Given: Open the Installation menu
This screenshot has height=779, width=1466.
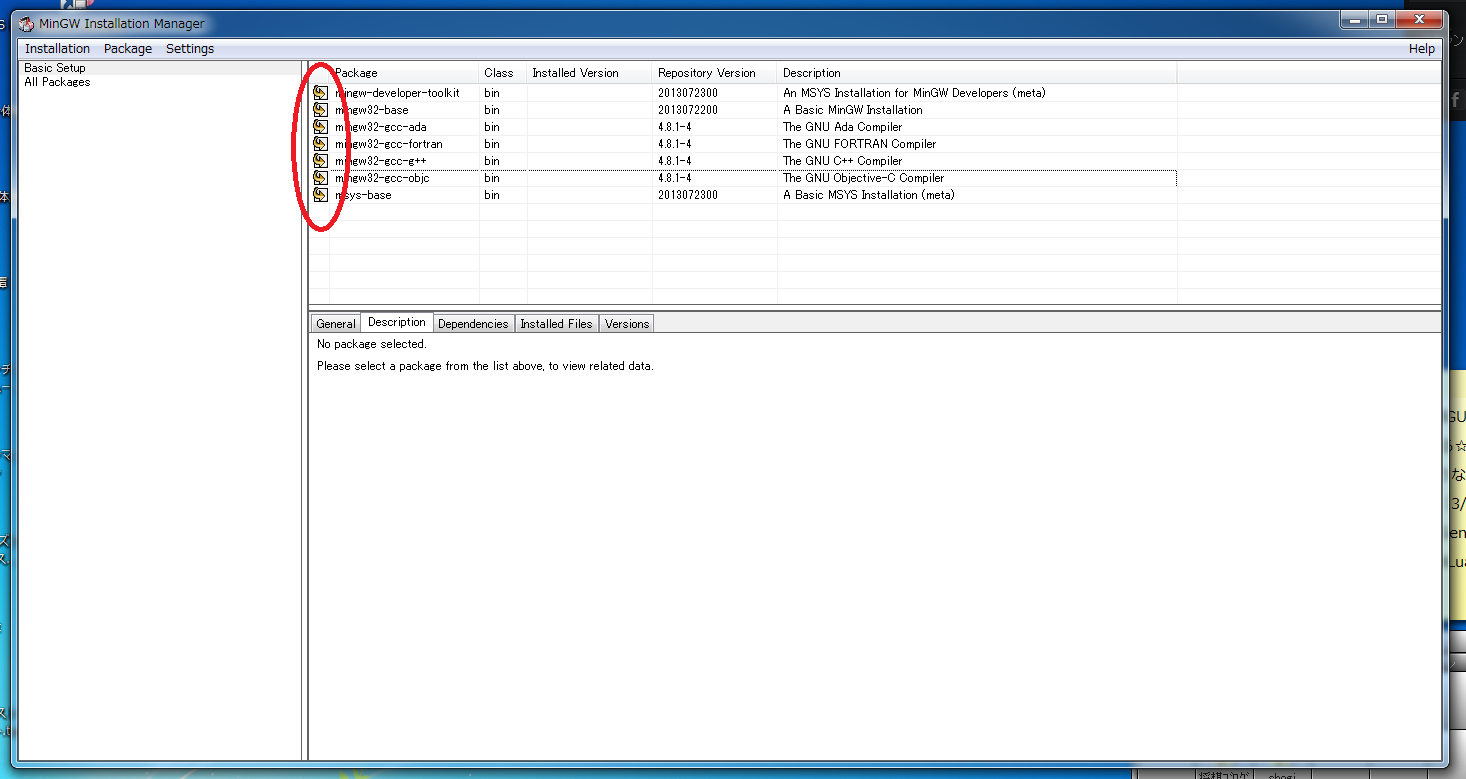Looking at the screenshot, I should 57,49.
